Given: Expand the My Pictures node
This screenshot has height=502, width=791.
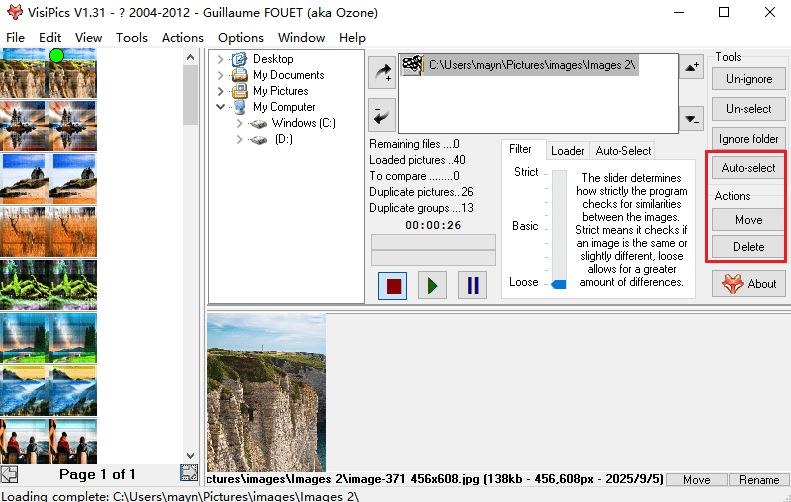Looking at the screenshot, I should point(220,91).
